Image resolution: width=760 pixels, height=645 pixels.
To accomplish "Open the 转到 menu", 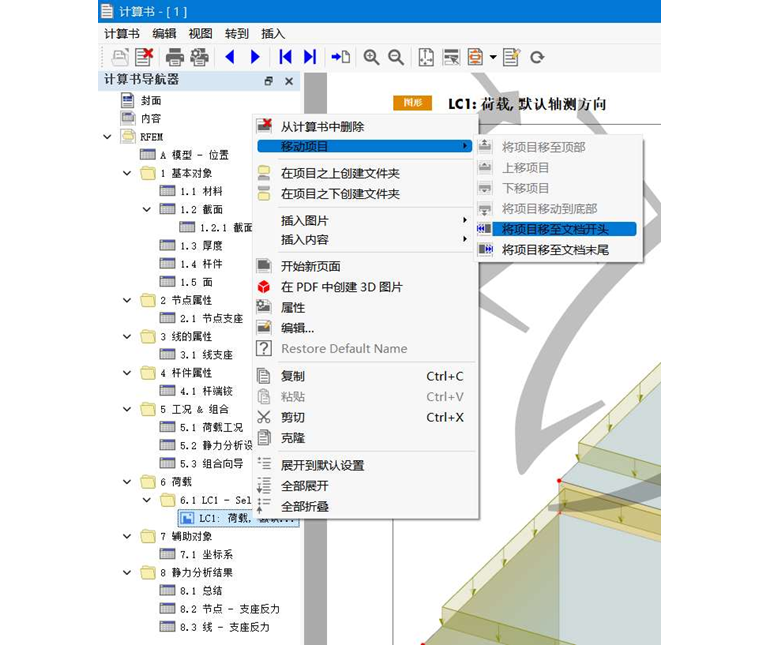I will pos(237,33).
